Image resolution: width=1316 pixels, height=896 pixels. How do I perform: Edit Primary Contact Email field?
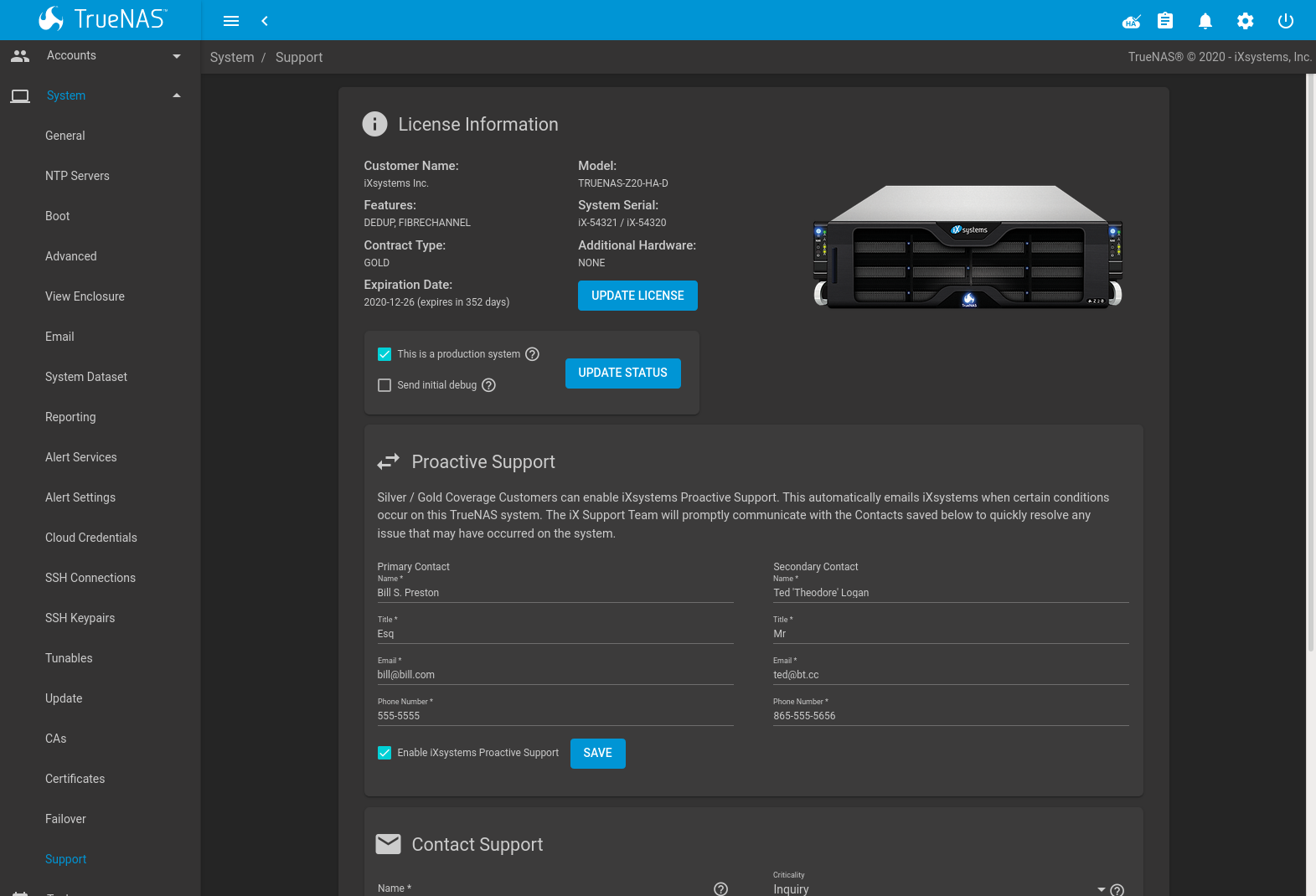point(555,675)
